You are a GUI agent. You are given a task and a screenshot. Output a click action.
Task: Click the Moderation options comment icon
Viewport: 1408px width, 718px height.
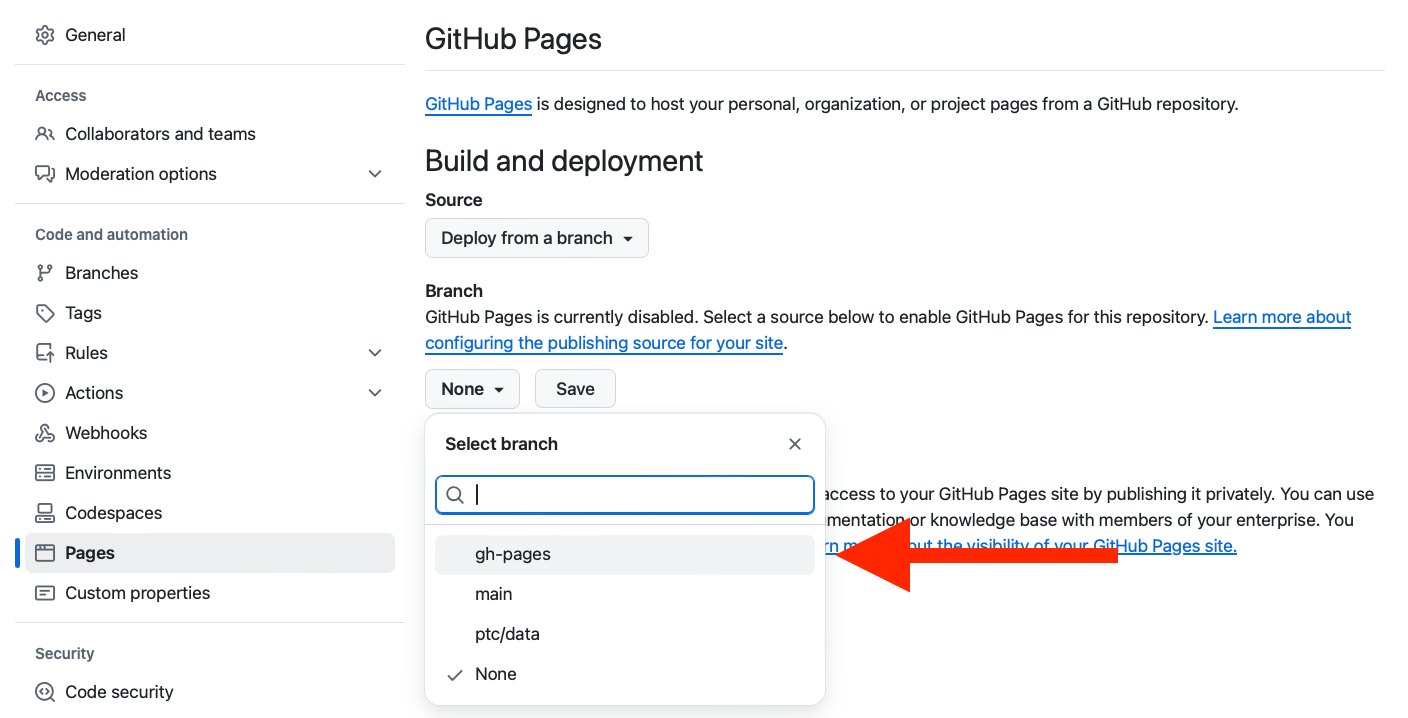45,174
